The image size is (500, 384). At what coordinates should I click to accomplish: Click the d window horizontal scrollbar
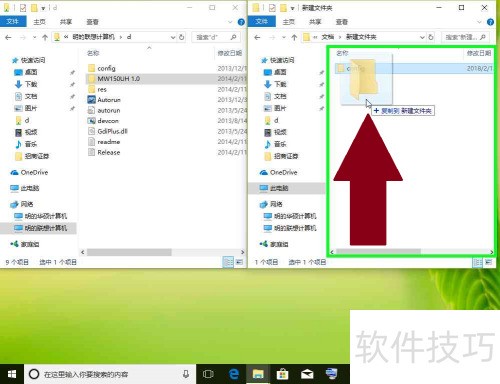[x=129, y=252]
